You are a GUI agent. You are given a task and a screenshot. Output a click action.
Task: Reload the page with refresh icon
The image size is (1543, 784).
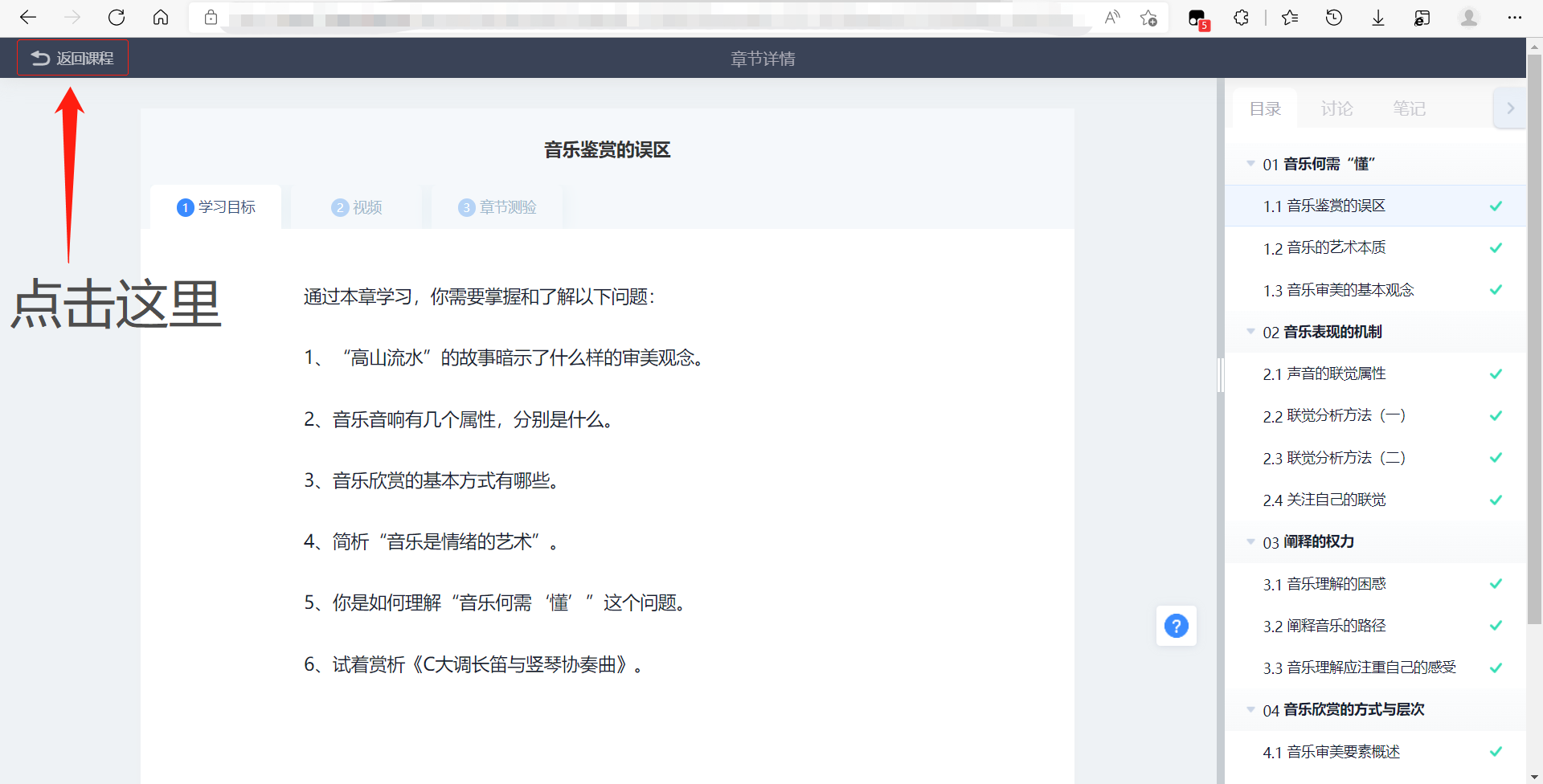click(117, 17)
